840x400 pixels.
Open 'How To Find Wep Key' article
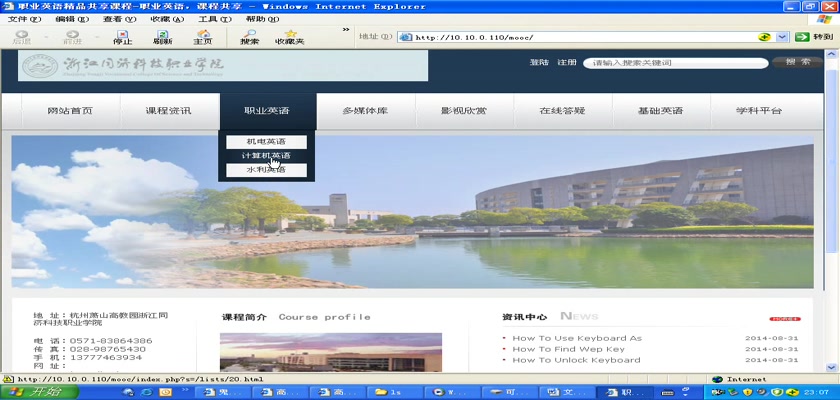[568, 349]
